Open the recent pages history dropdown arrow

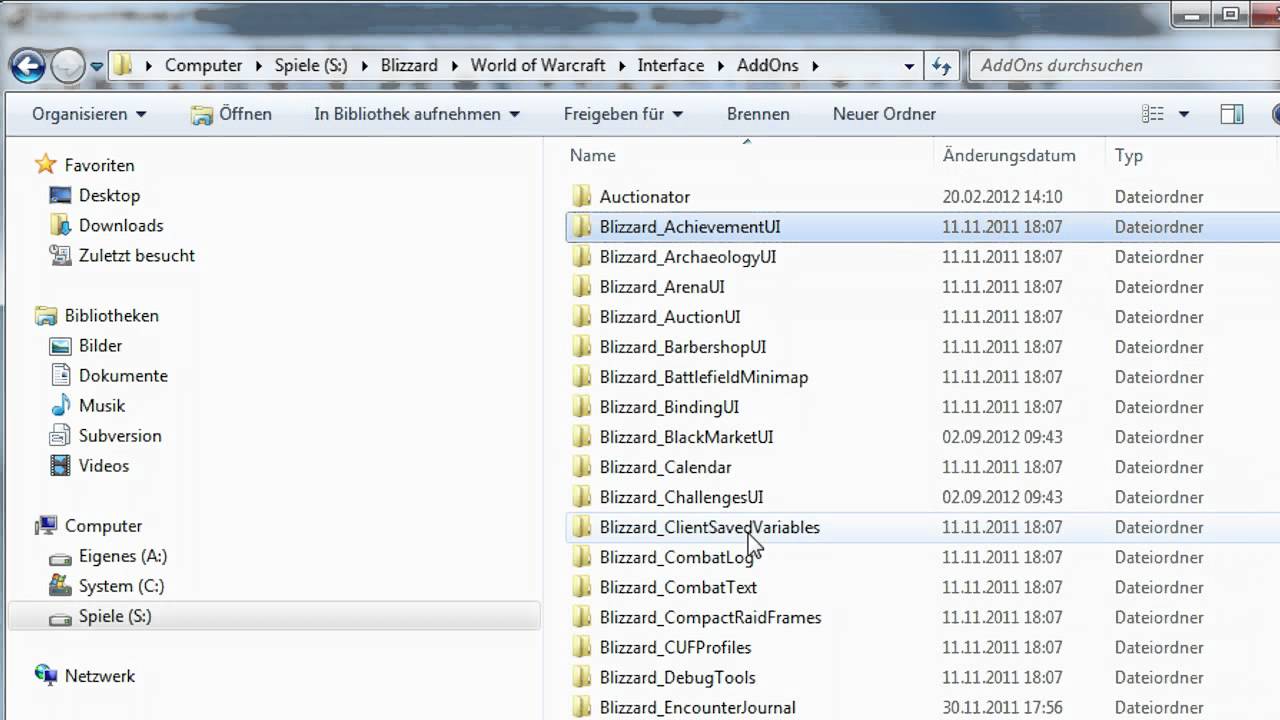(97, 66)
